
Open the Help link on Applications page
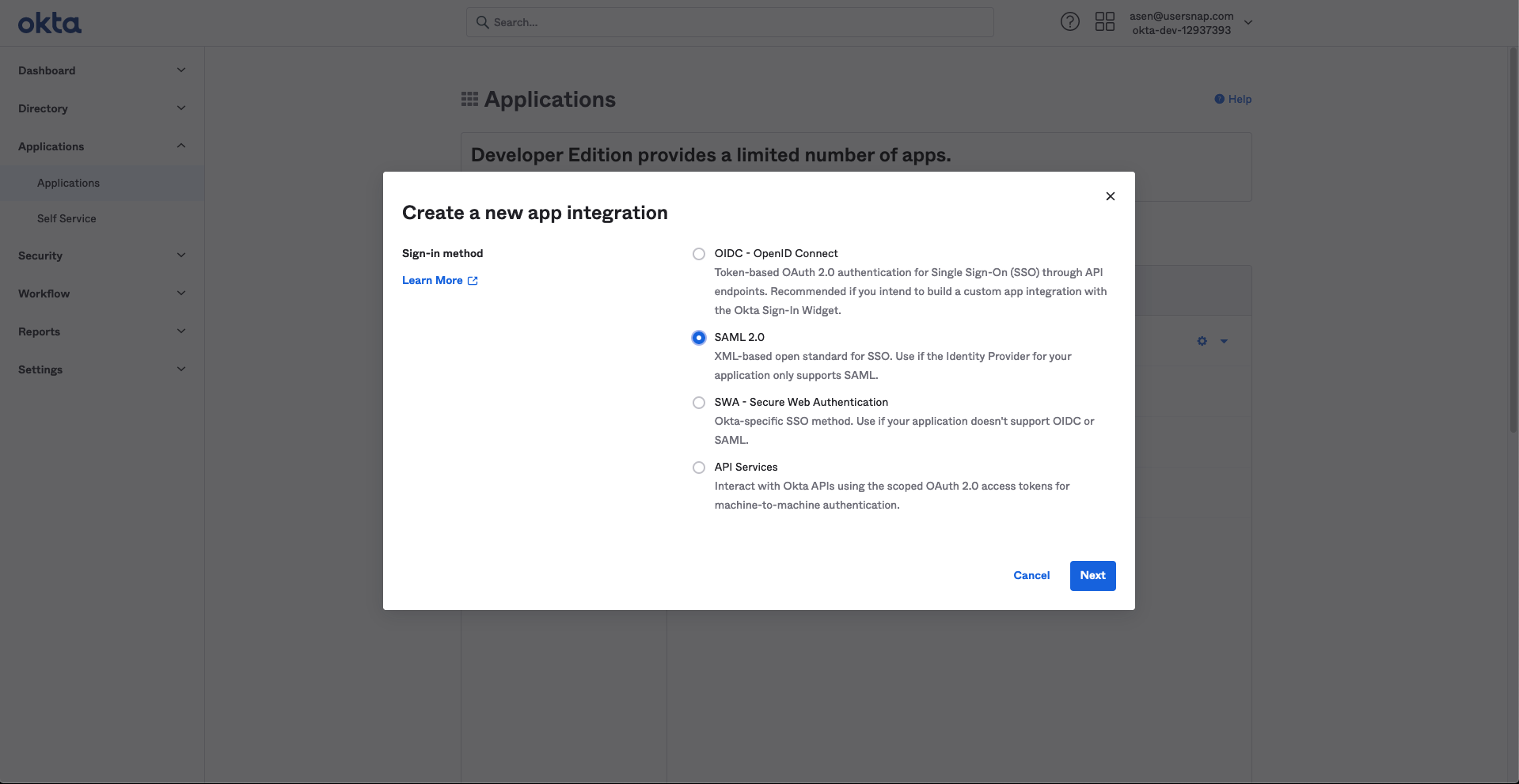point(1233,99)
